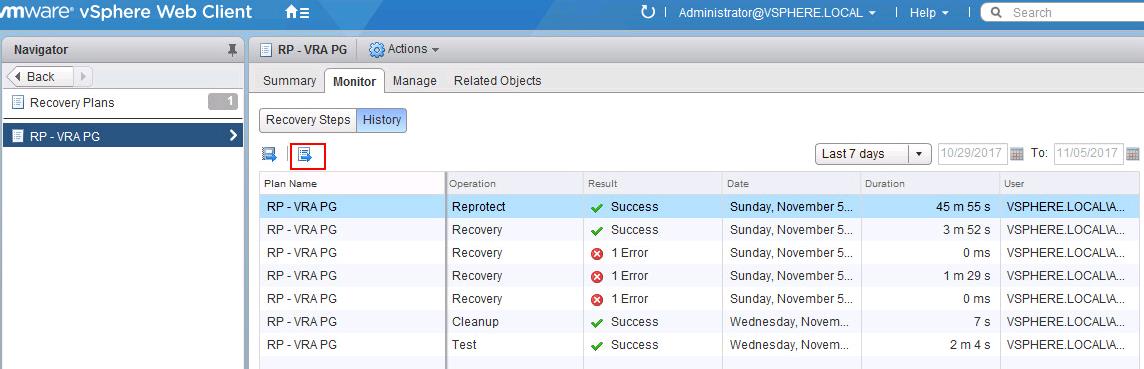The height and width of the screenshot is (369, 1144).
Task: Click the search magnifier icon
Action: (997, 12)
